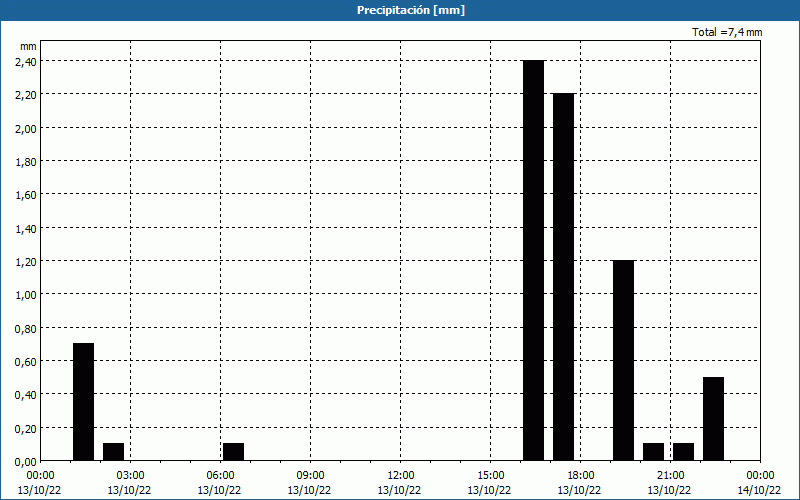The width and height of the screenshot is (800, 500).
Task: Click the 0,60 y-axis value
Action: point(26,361)
